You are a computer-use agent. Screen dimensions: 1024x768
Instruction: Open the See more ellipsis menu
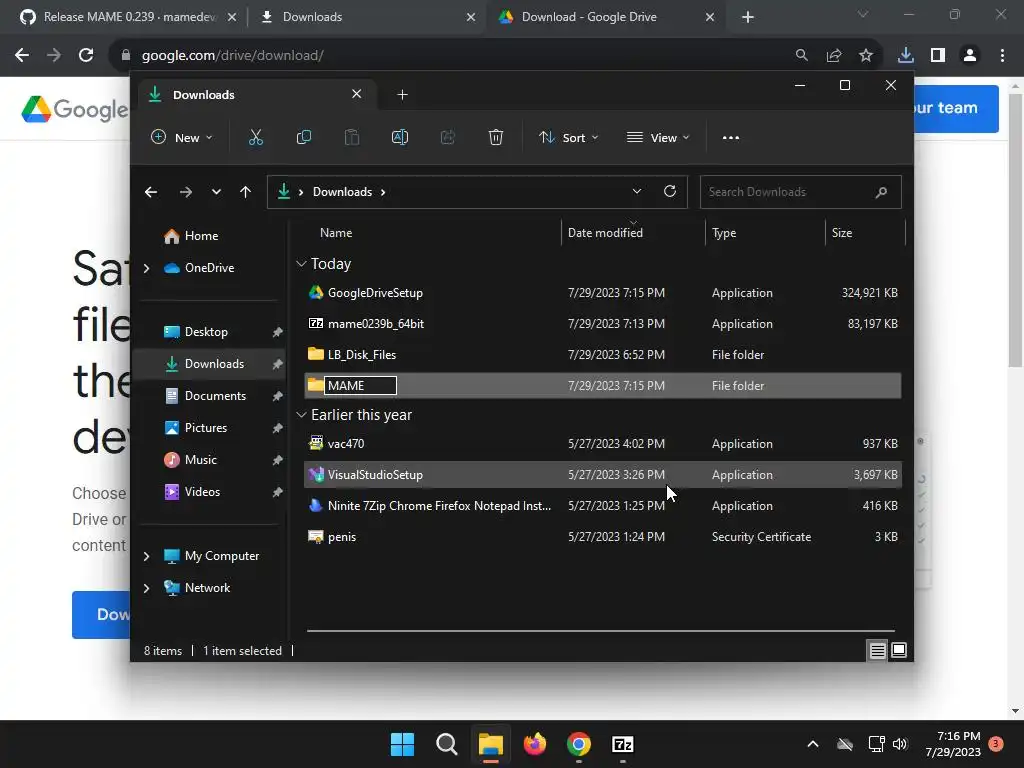731,138
